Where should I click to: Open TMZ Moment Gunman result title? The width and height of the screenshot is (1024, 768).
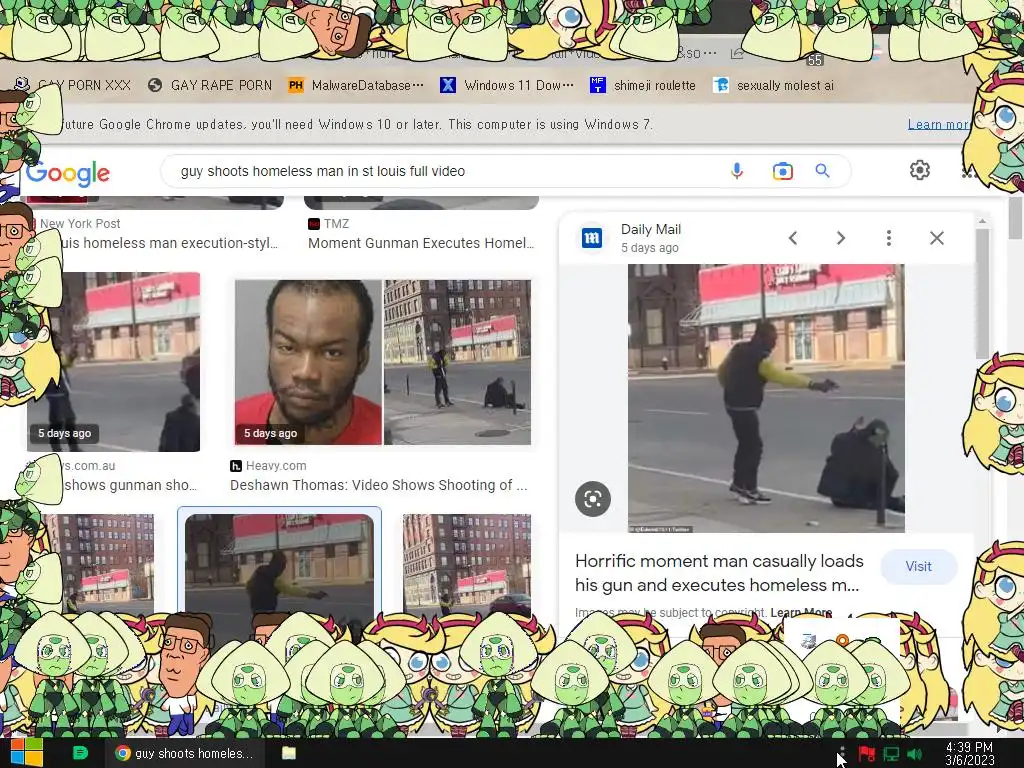tap(421, 243)
